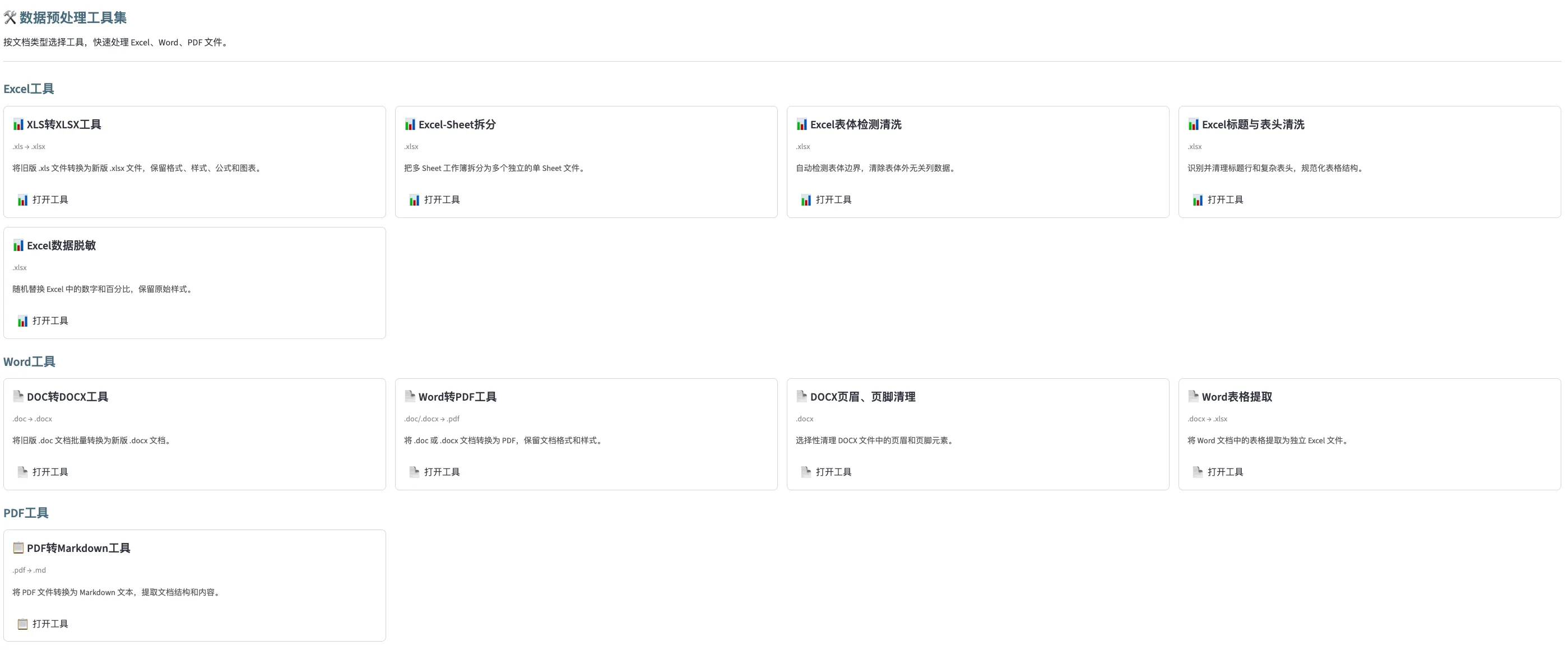The width and height of the screenshot is (1568, 650).
Task: Click chart icon beside XLS转XLSX工具 title
Action: [18, 124]
